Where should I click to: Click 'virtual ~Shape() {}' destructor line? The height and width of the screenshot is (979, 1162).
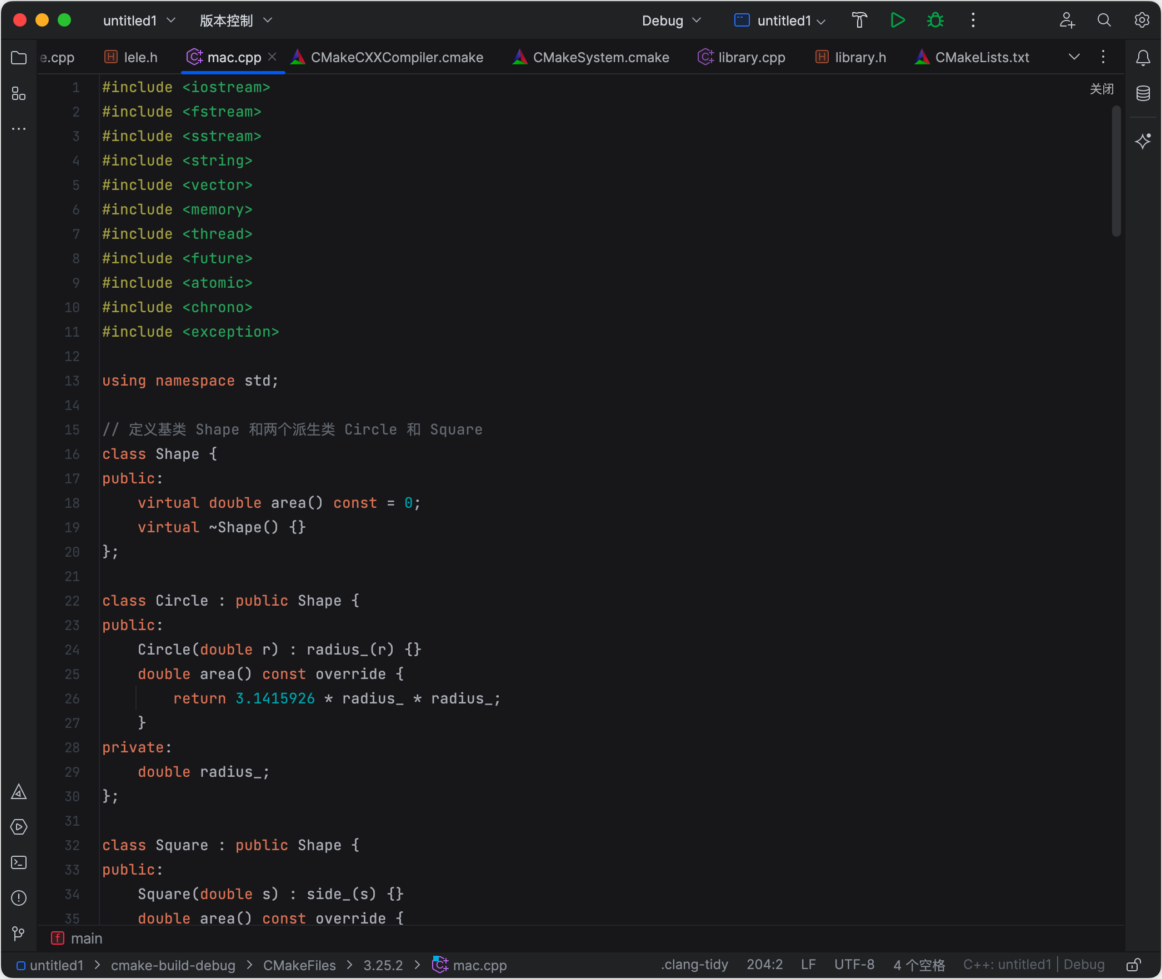click(222, 527)
